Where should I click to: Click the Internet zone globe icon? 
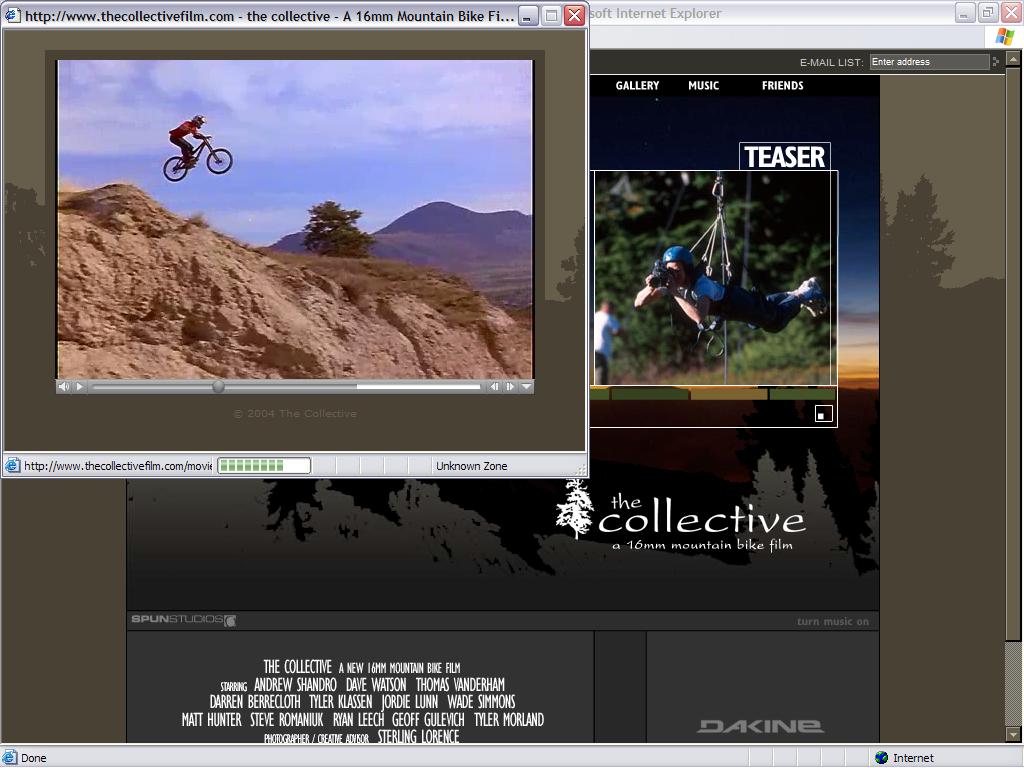(x=882, y=758)
